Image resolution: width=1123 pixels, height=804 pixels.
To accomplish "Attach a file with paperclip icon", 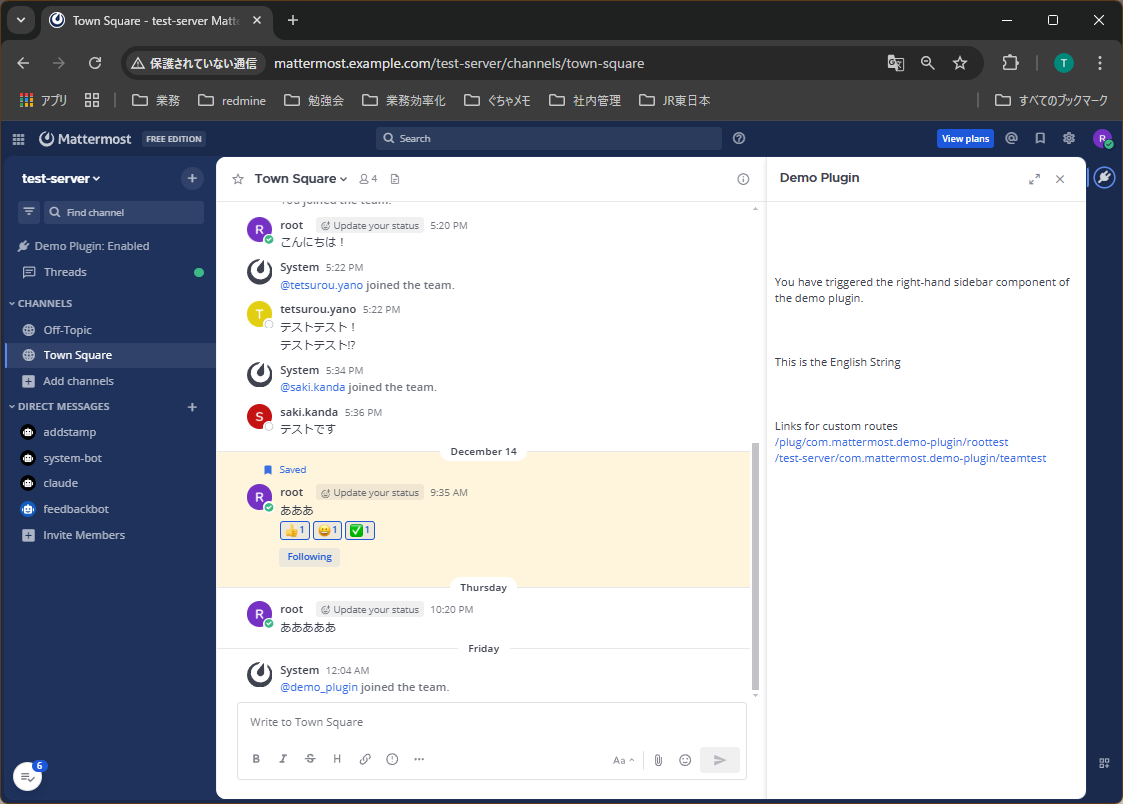I will point(658,760).
